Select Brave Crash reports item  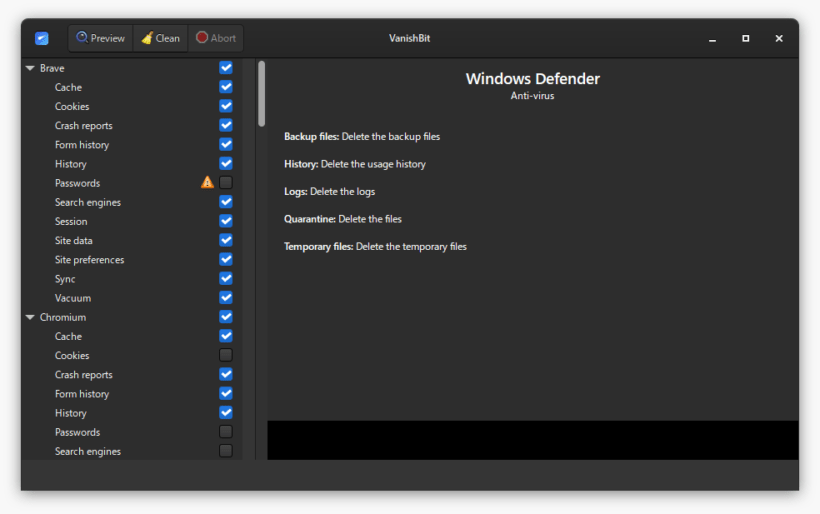click(84, 125)
